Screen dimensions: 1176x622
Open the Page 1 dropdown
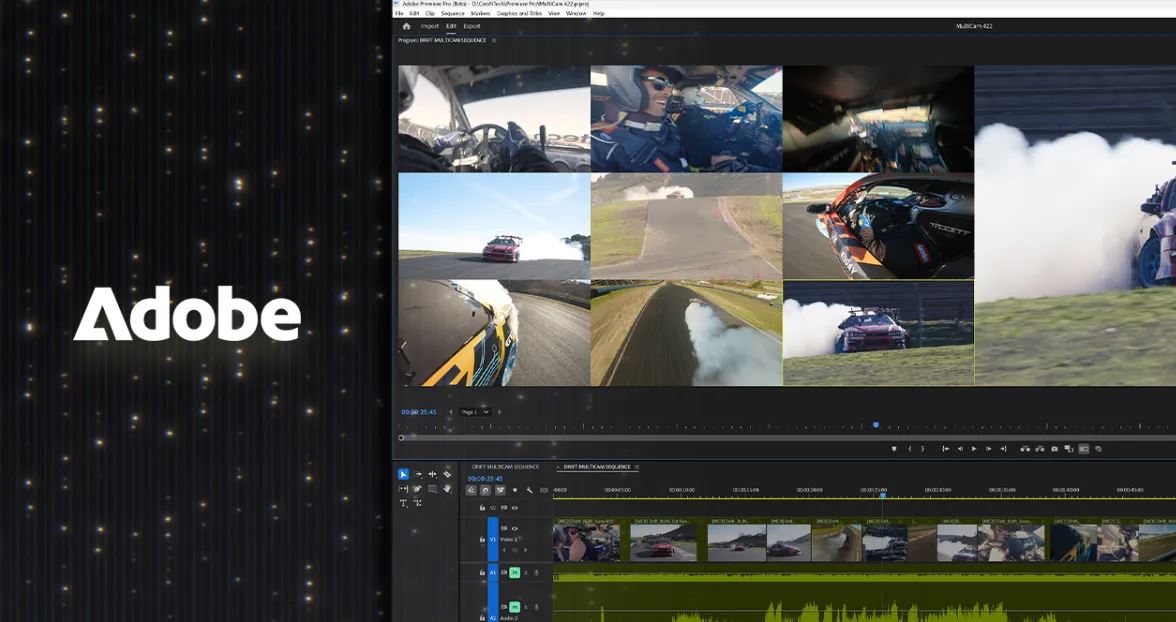click(x=474, y=412)
